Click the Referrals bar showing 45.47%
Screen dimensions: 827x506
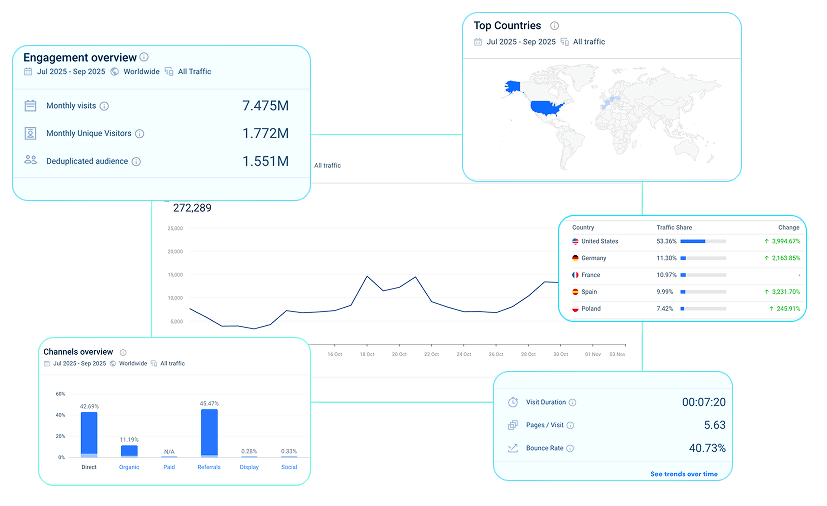(x=209, y=433)
